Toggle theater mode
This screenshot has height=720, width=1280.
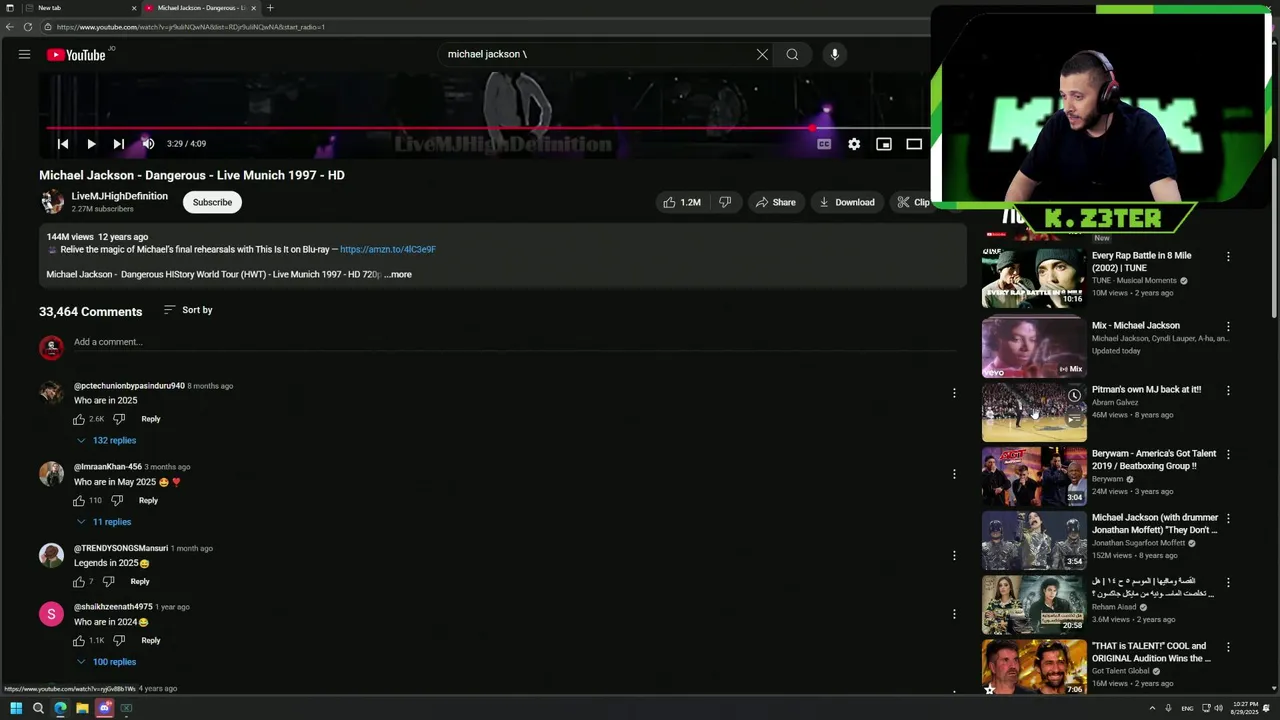tap(914, 144)
